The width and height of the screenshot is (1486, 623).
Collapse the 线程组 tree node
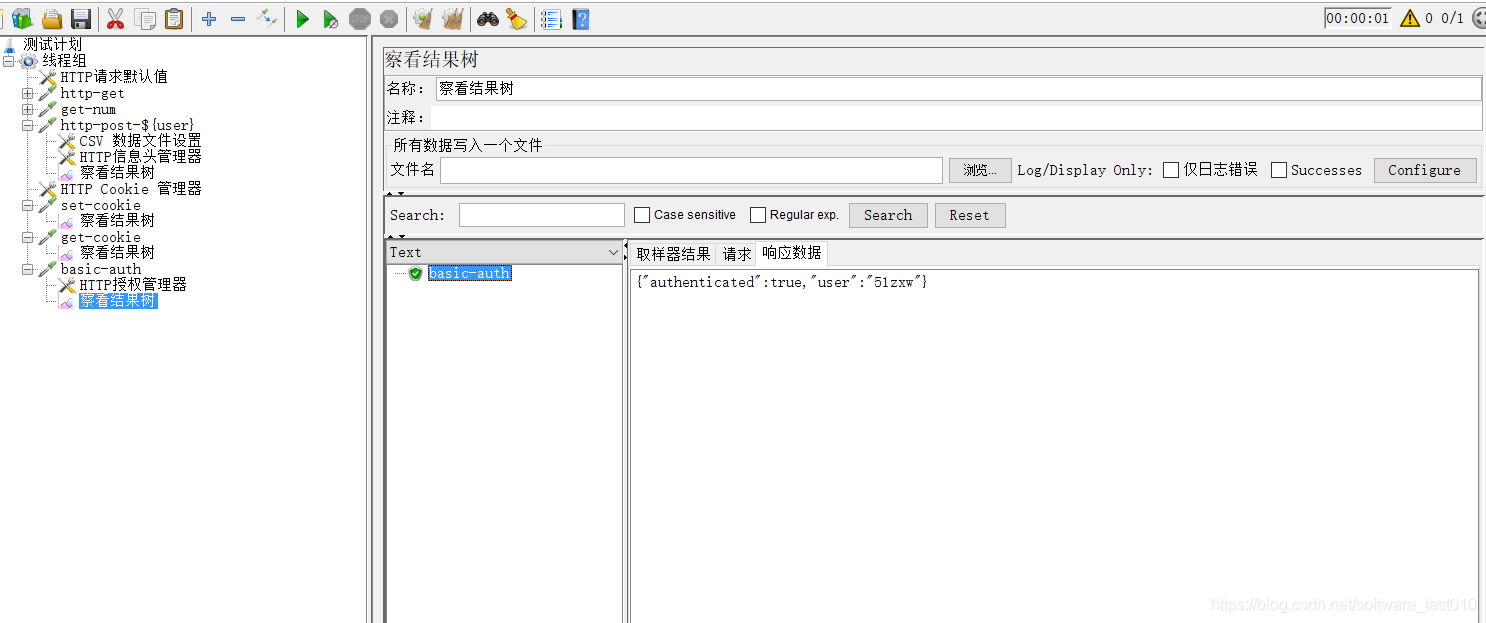tap(9, 61)
